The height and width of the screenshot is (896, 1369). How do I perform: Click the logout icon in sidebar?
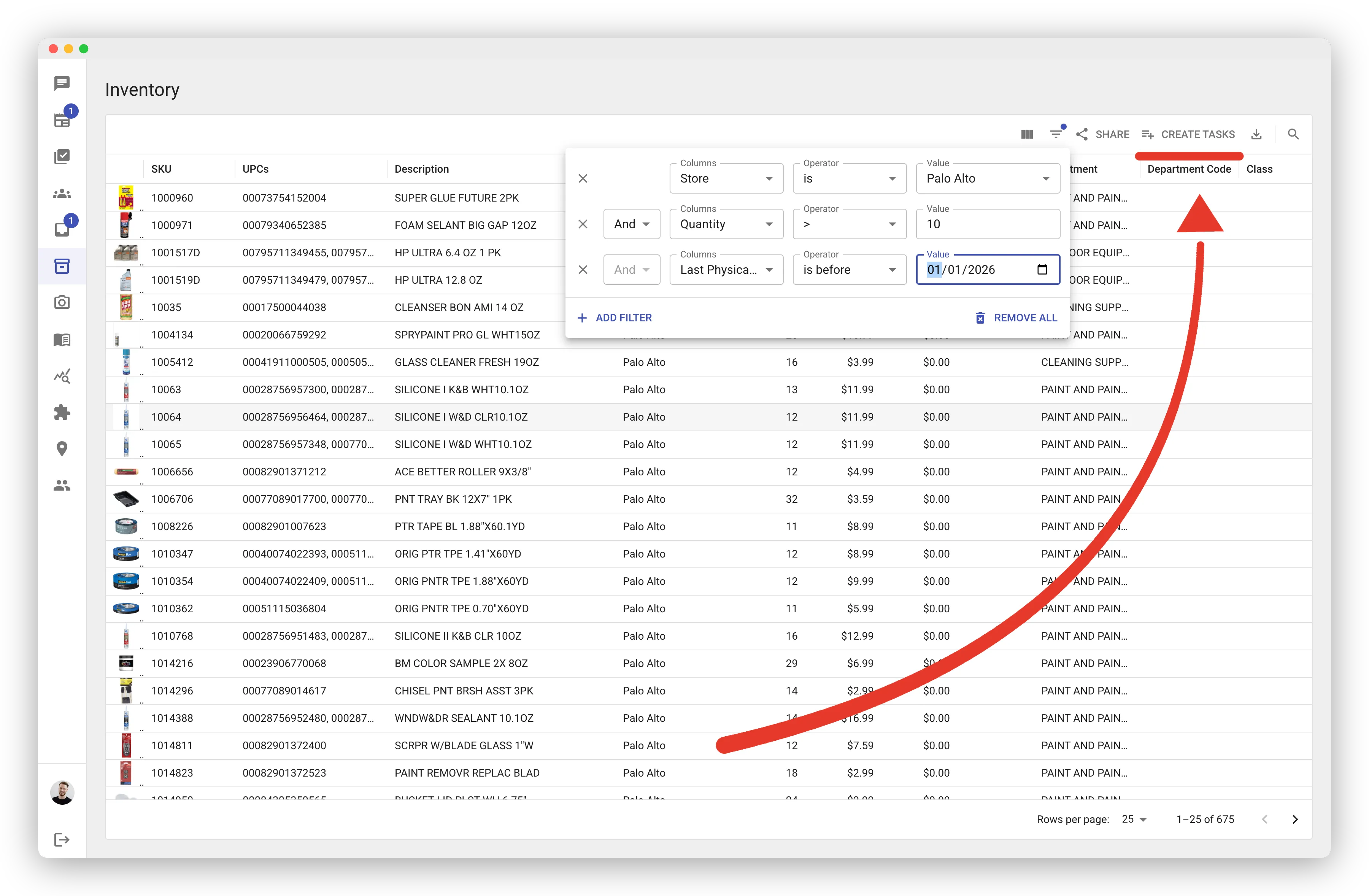(x=62, y=840)
